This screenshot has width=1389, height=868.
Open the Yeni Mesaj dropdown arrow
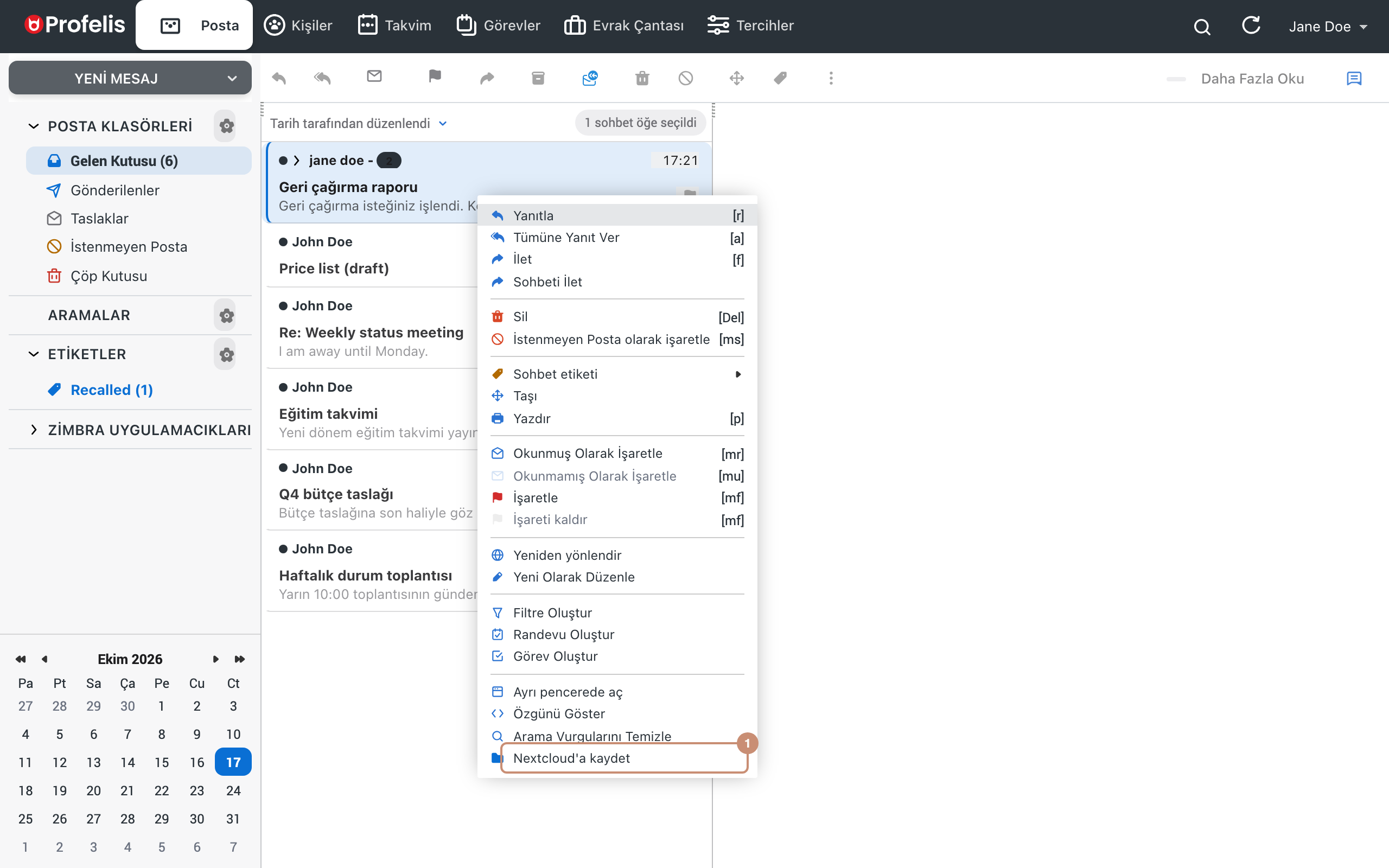coord(232,78)
